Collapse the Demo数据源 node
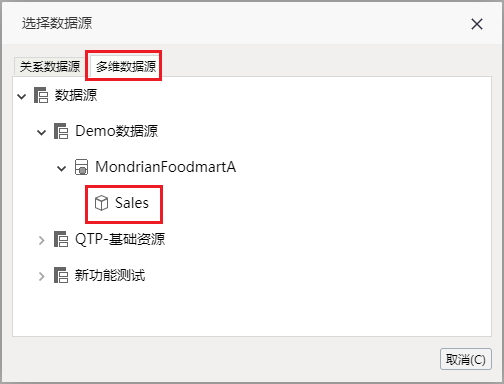The width and height of the screenshot is (504, 384). [x=42, y=133]
